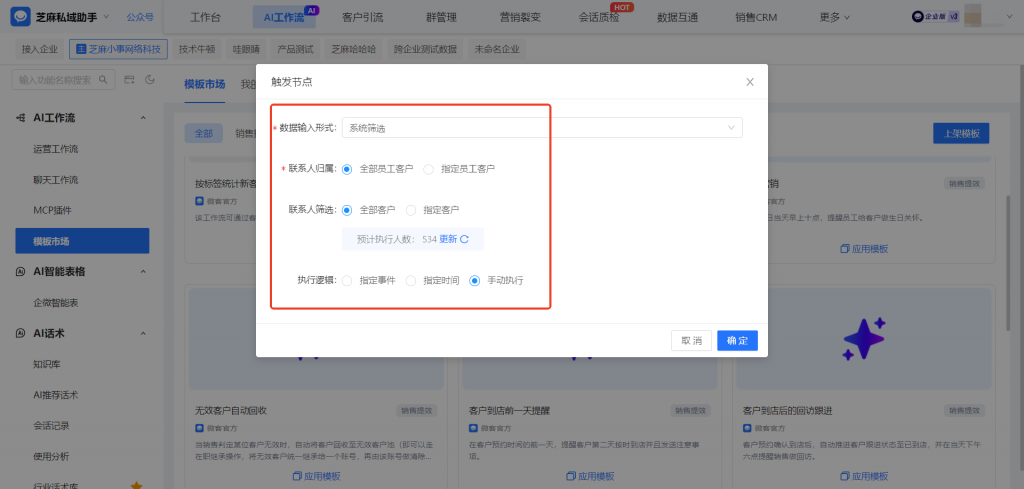Open the 芝麻私域助手 app switcher dropdown

(x=106, y=16)
